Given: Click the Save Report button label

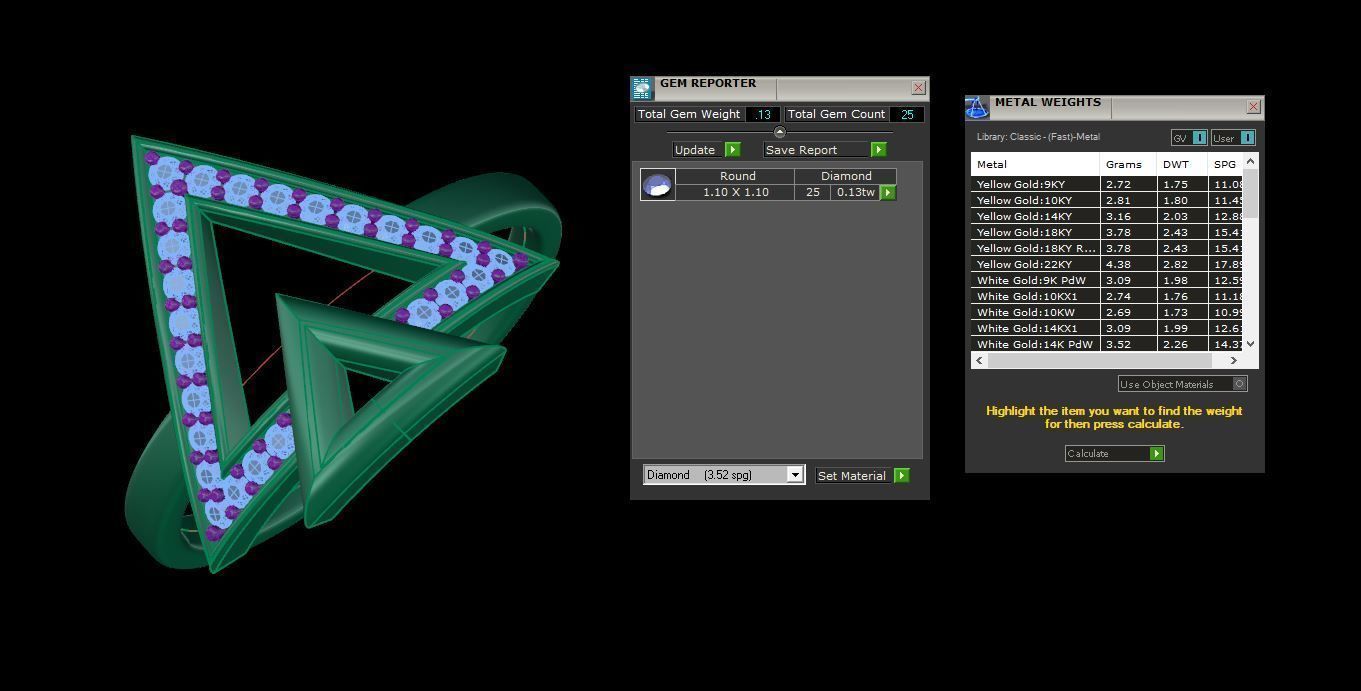Looking at the screenshot, I should pyautogui.click(x=802, y=150).
